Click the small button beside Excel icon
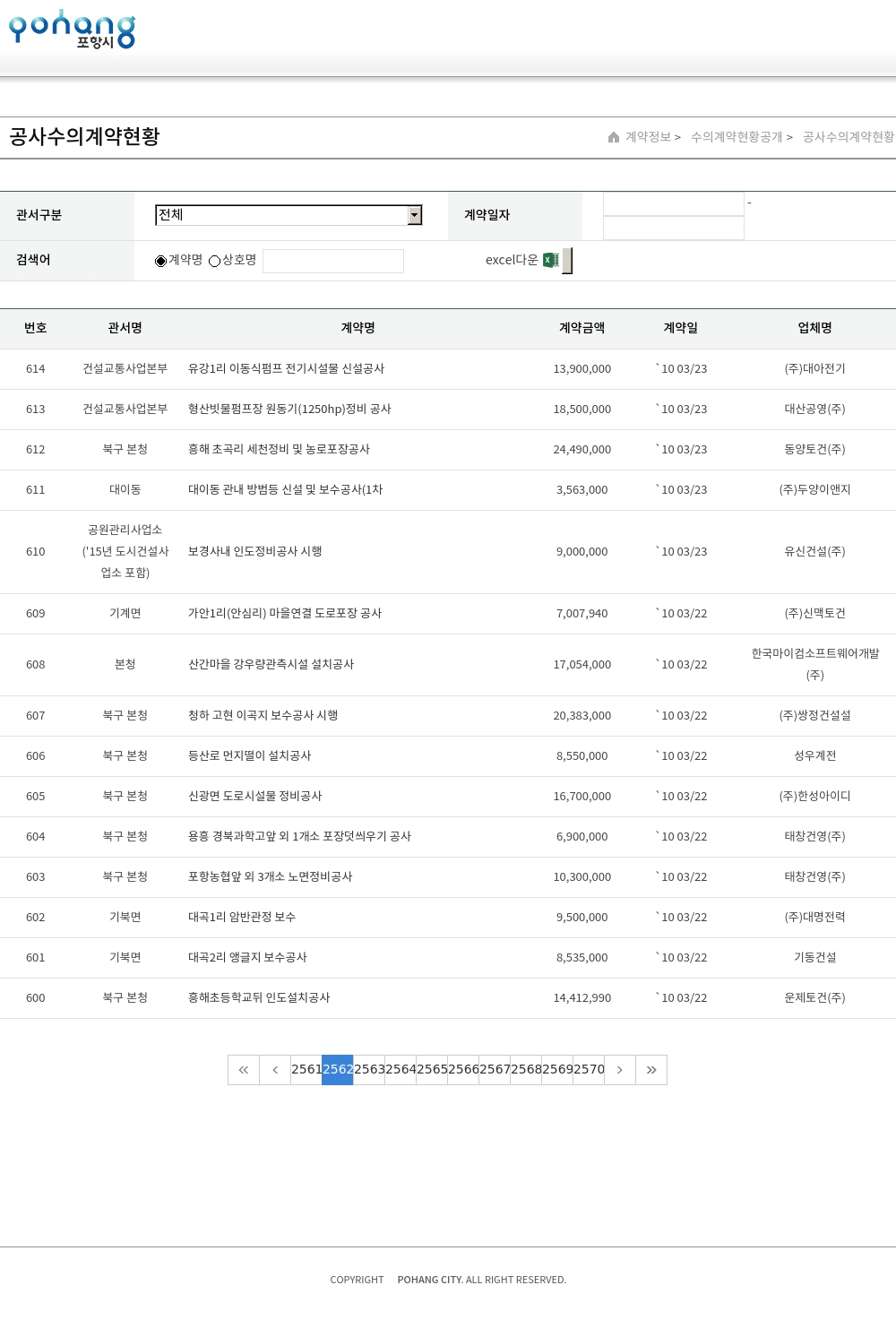The width and height of the screenshot is (896, 1337). (x=567, y=261)
